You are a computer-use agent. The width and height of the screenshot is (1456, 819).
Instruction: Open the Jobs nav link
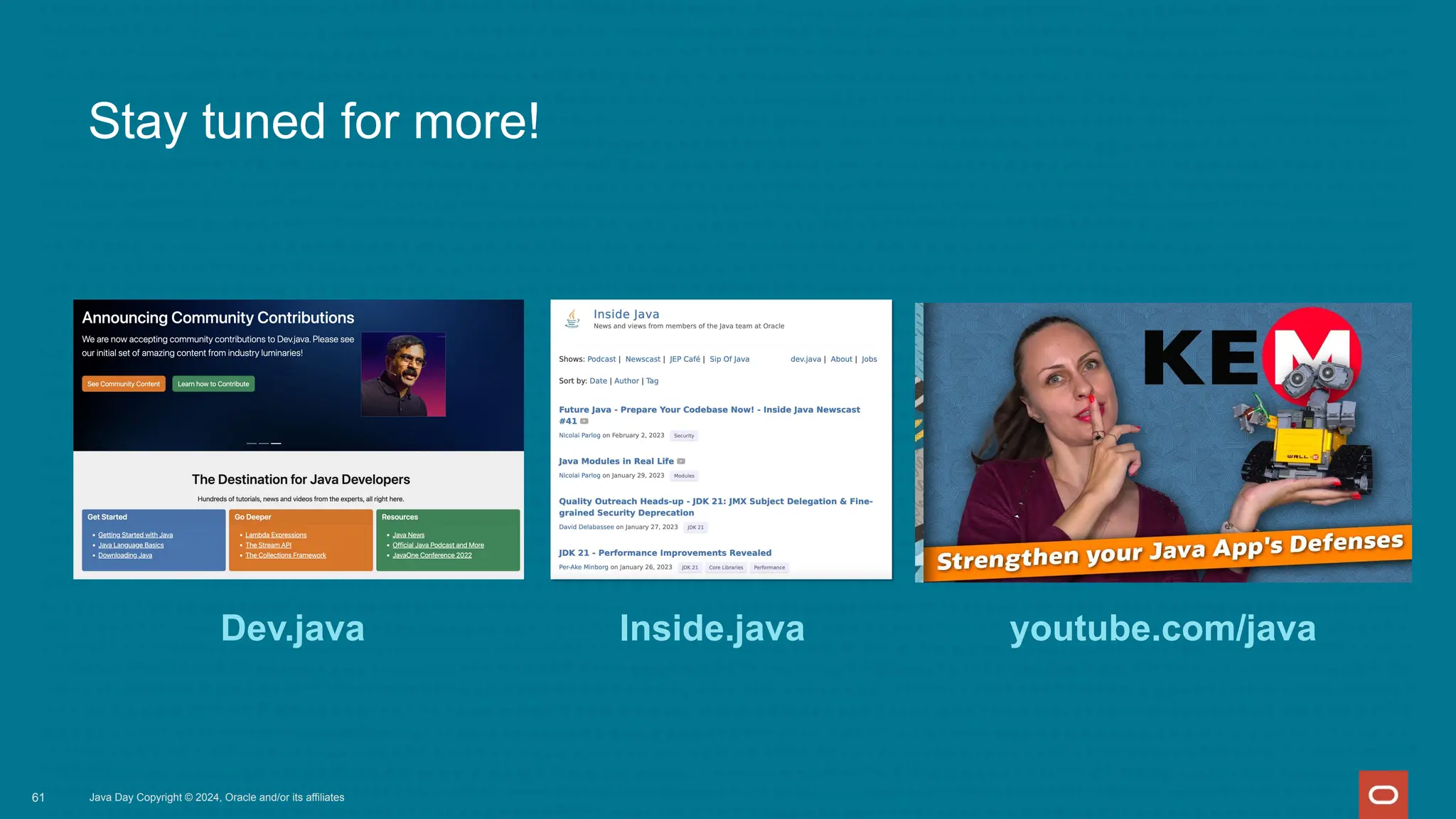click(x=869, y=359)
